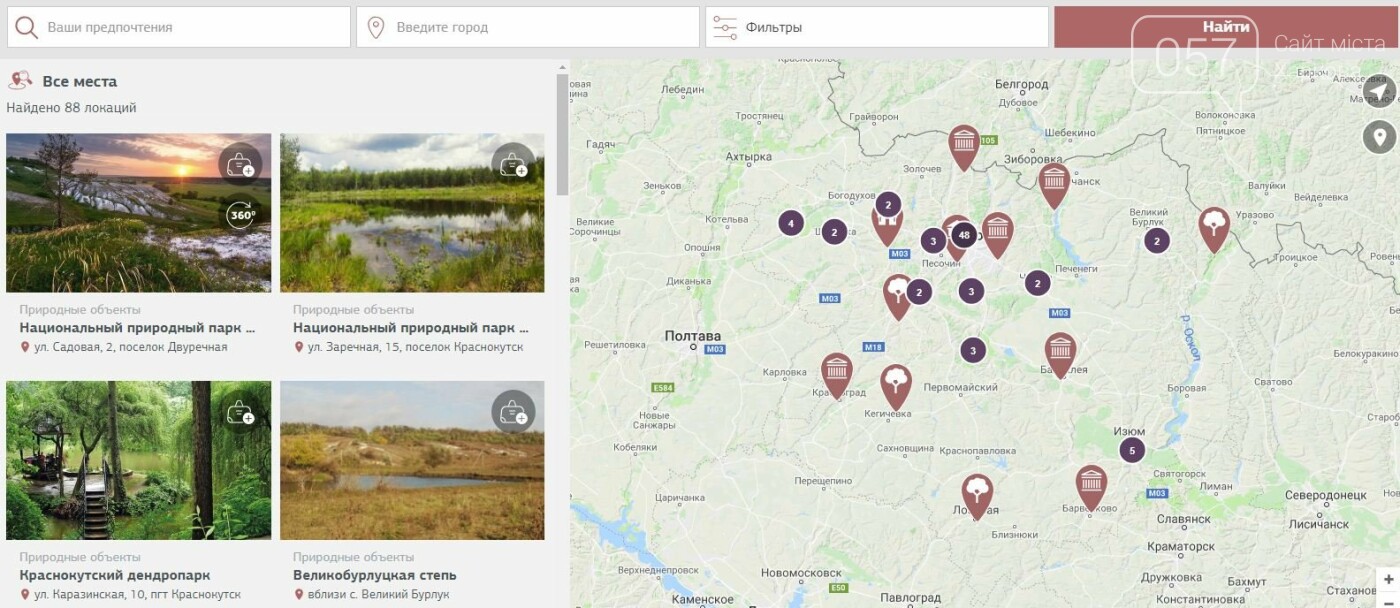Select the museum marker near Барвенково
Screen dimensions: 1400x608
[x=1091, y=484]
